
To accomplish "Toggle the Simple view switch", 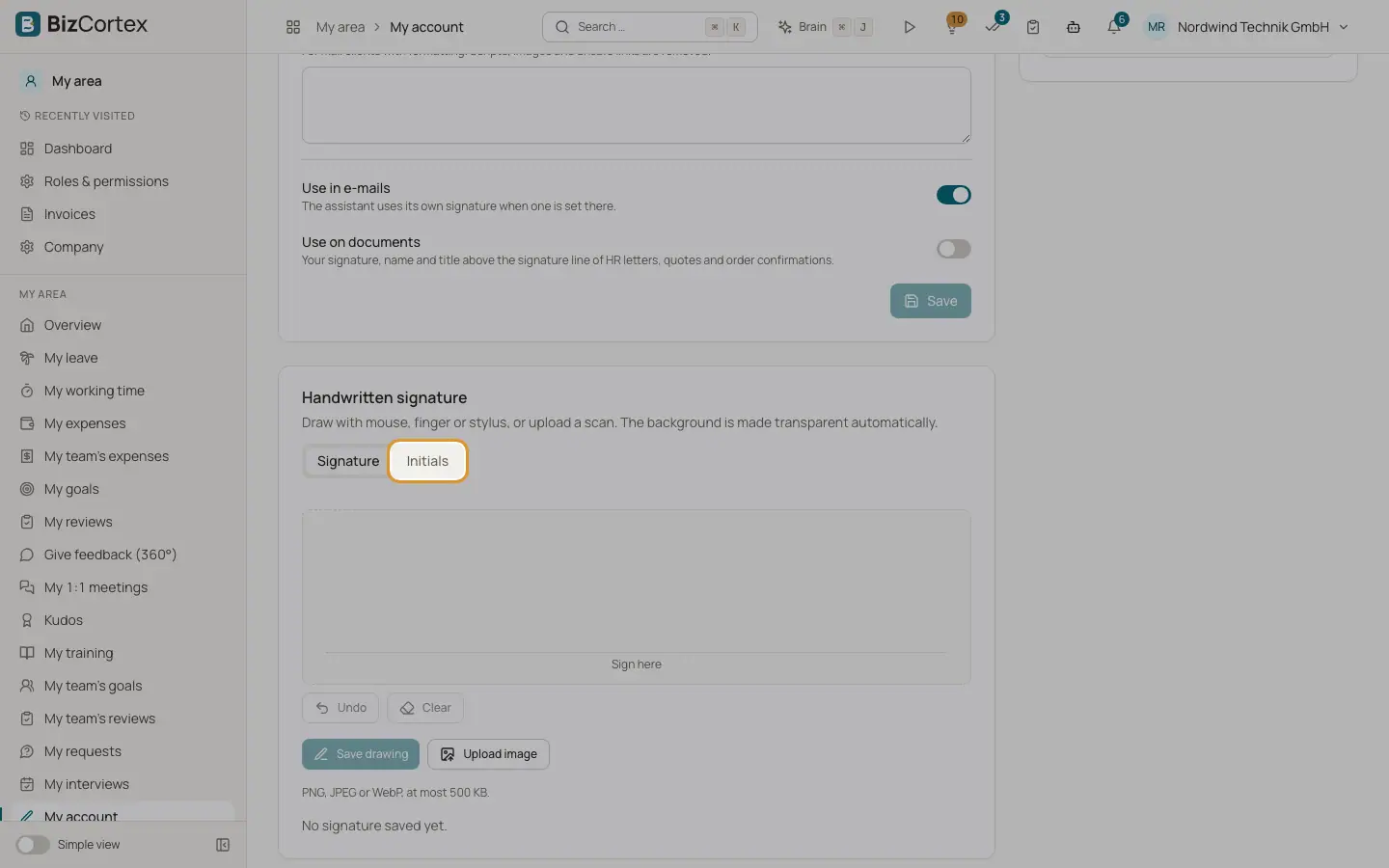I will (x=33, y=845).
